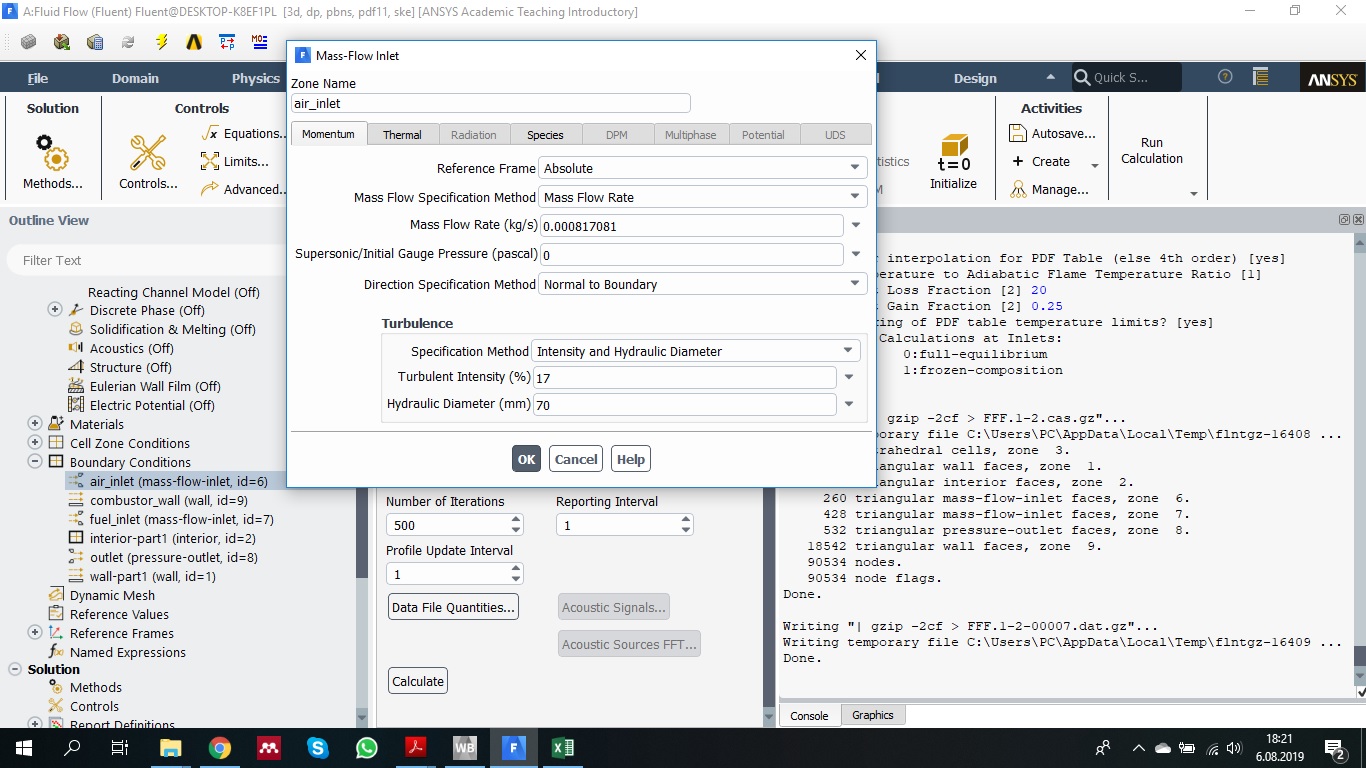Click the MO lines toolbar icon

[260, 42]
